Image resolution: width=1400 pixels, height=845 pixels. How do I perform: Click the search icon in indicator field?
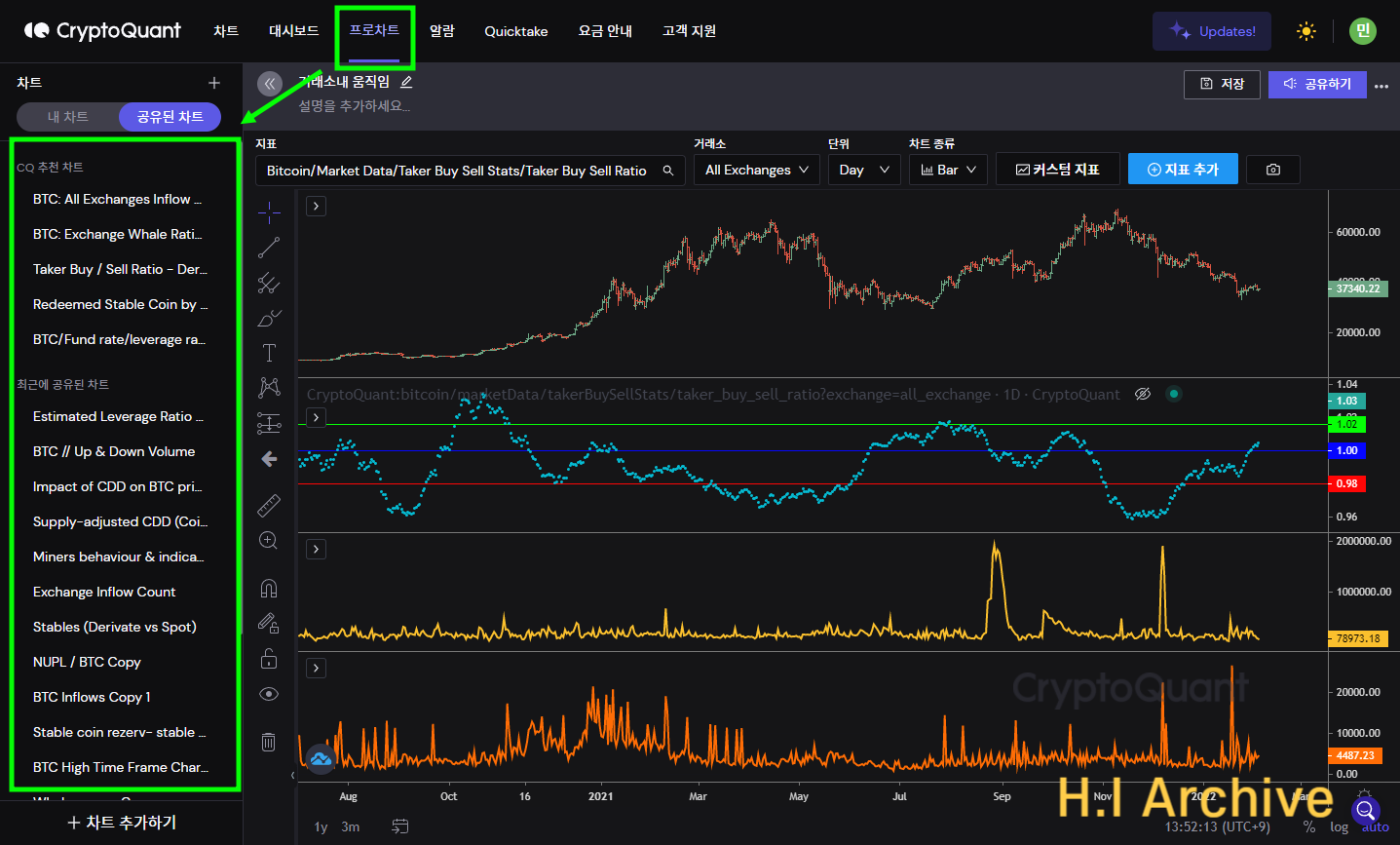click(x=668, y=171)
